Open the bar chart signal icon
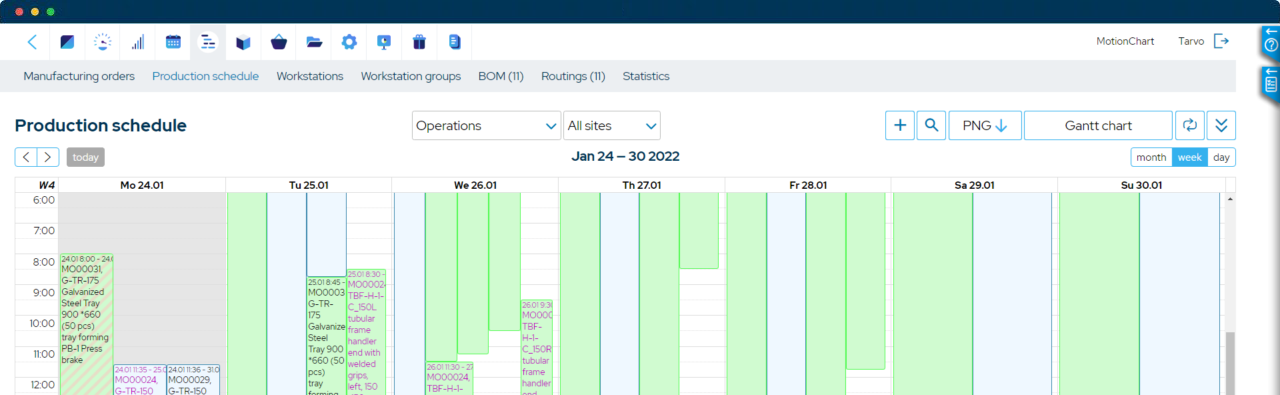The width and height of the screenshot is (1280, 395). [x=138, y=42]
